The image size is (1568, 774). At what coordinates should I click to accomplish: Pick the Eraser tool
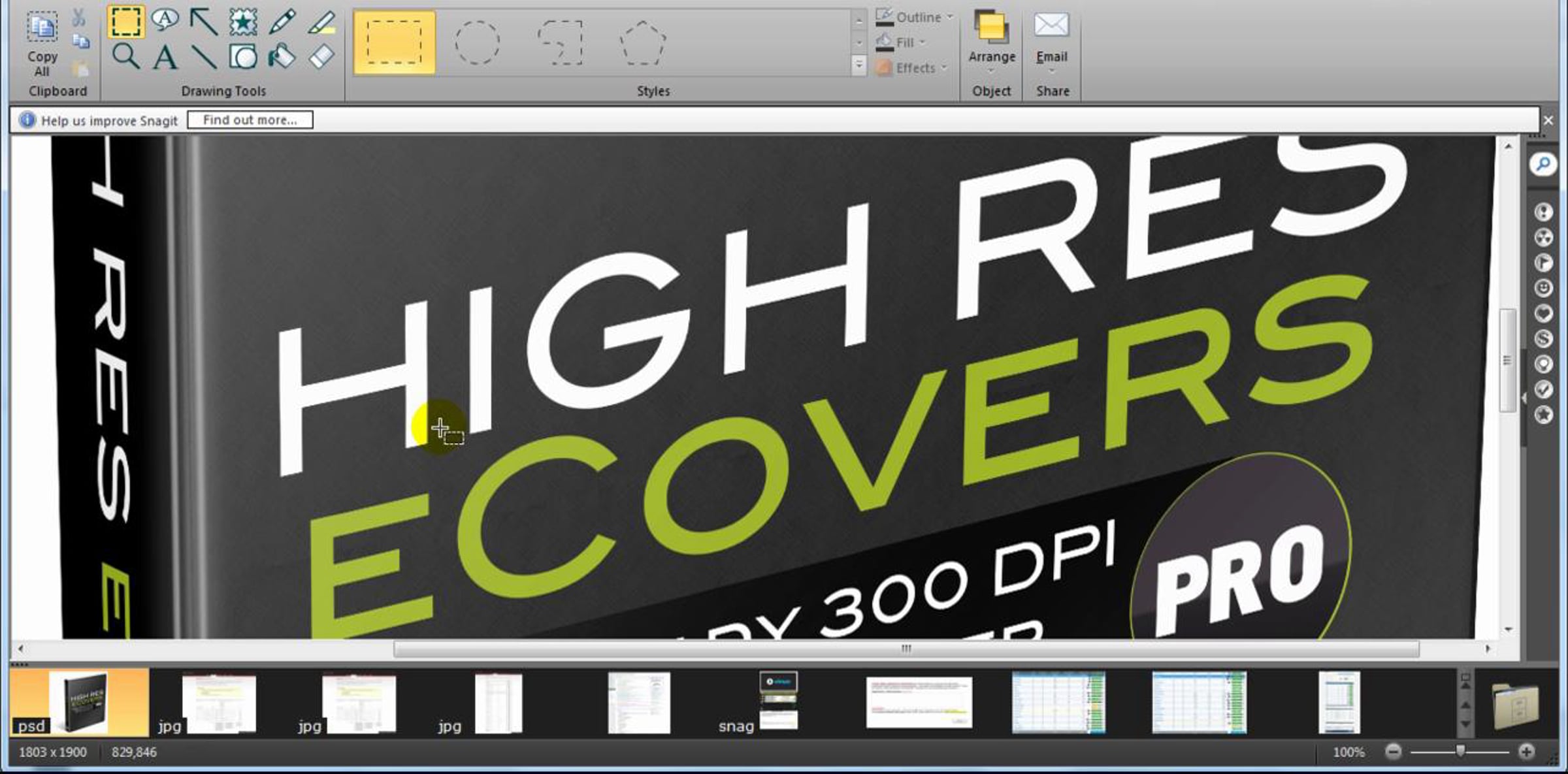(321, 57)
